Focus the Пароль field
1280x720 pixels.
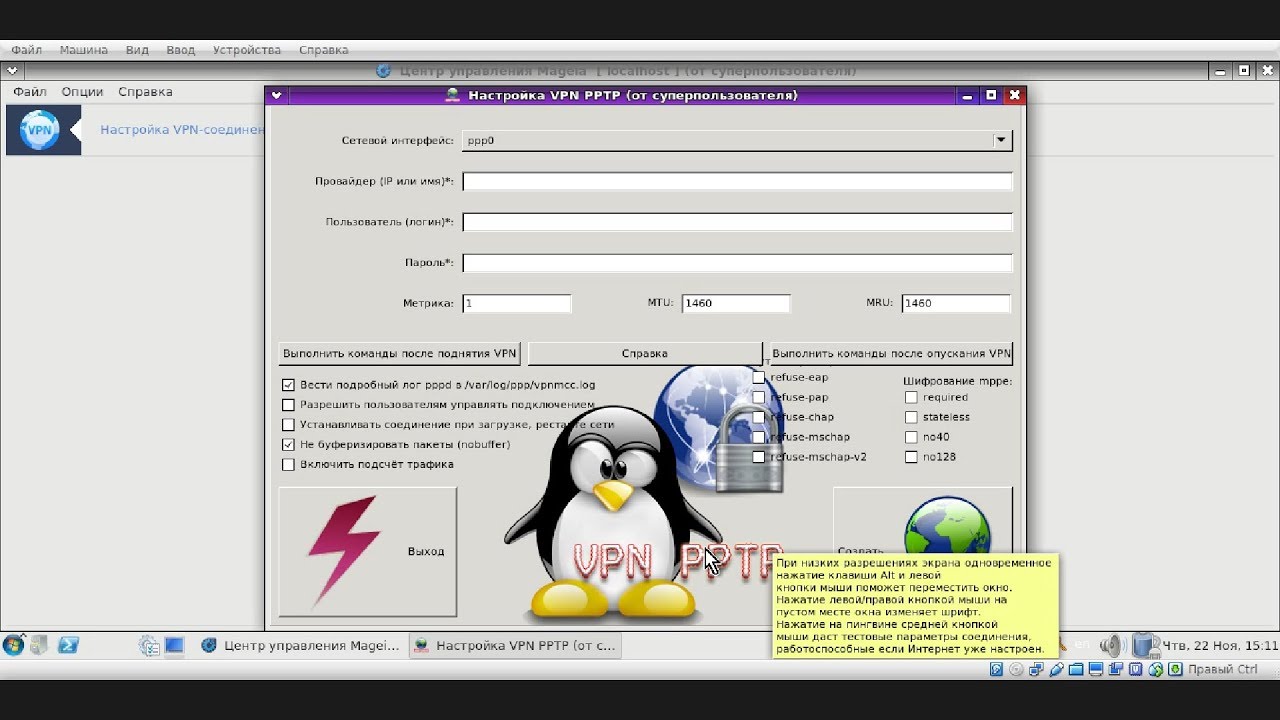[x=737, y=263]
